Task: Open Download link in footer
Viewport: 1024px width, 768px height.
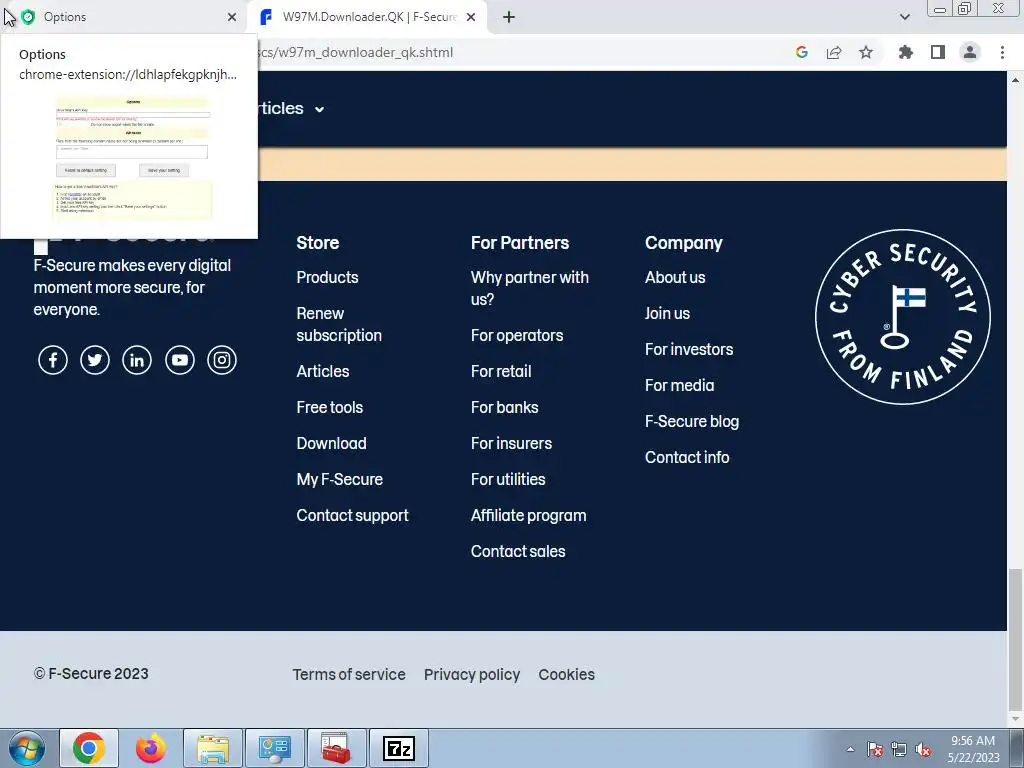Action: point(331,443)
